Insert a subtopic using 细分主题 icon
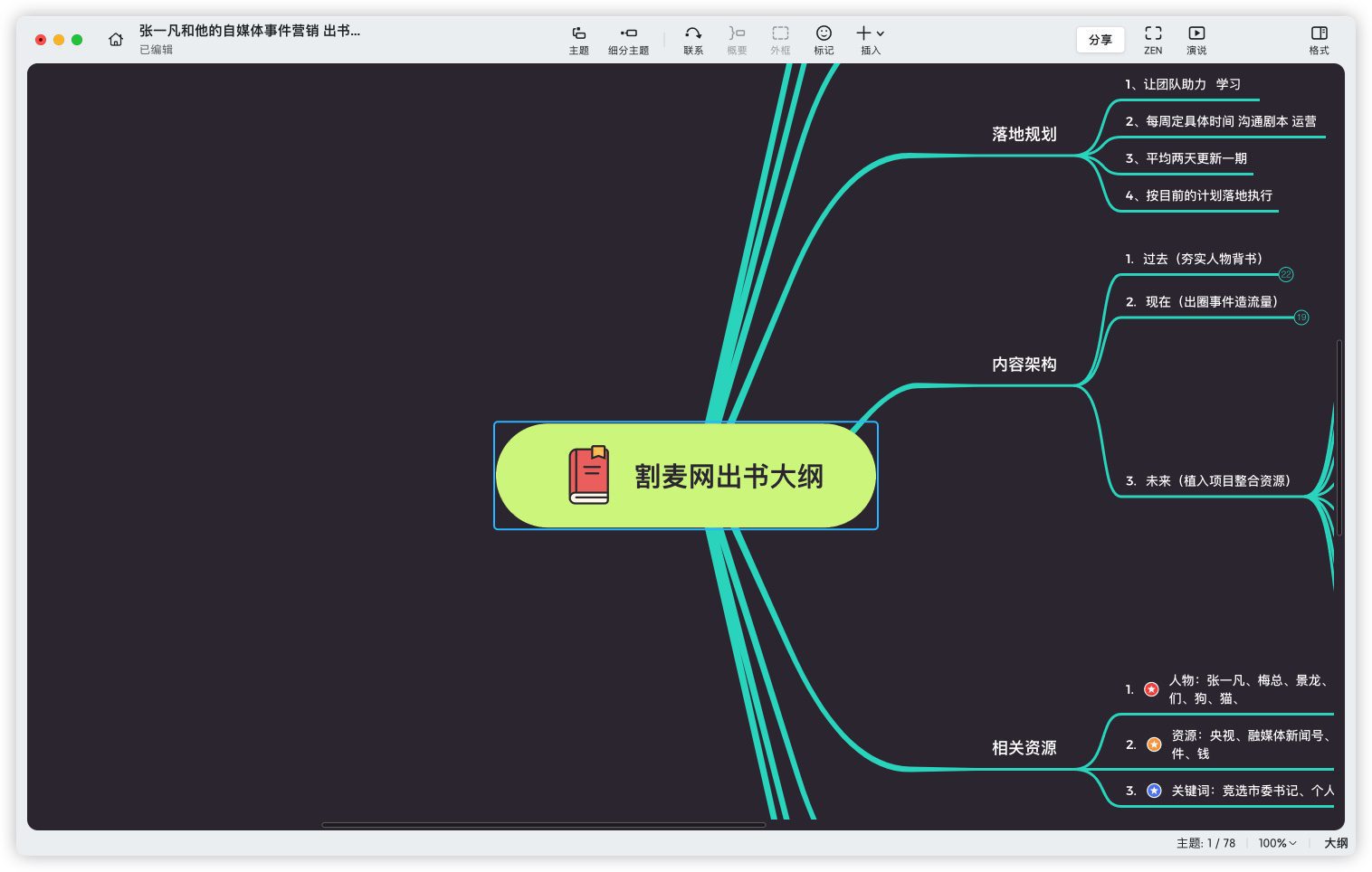1372x872 pixels. (628, 40)
